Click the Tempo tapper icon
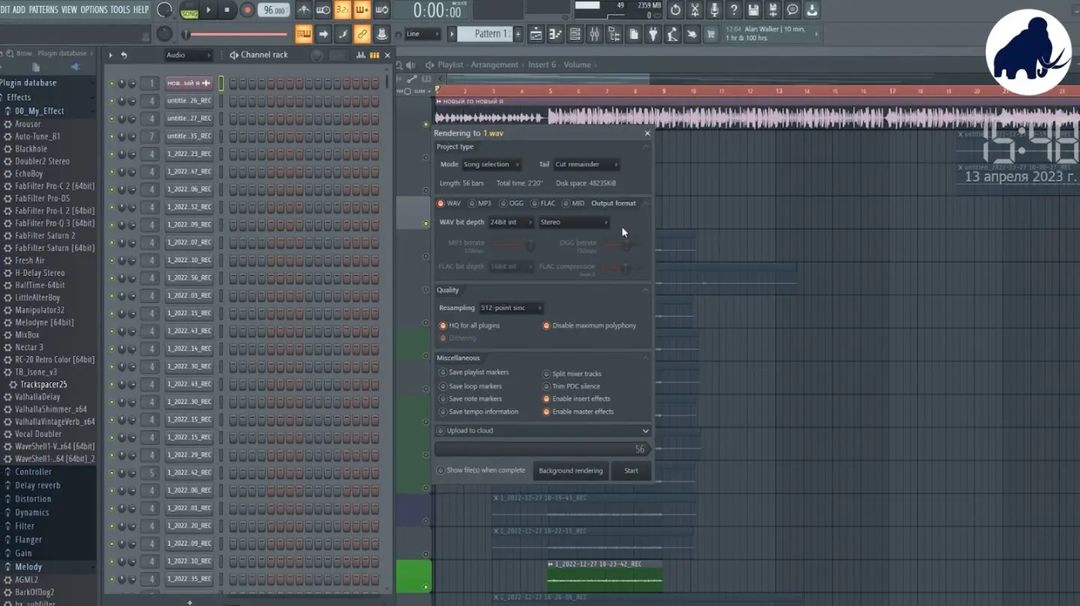1080x606 pixels. (672, 34)
